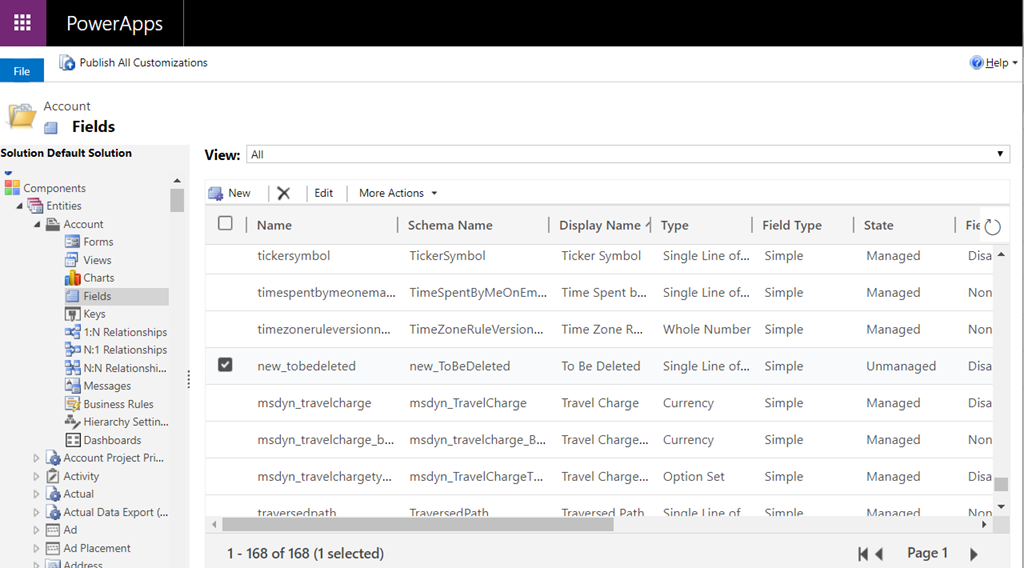This screenshot has height=568, width=1024.
Task: Sort by the Schema Name column header
Action: tap(450, 225)
